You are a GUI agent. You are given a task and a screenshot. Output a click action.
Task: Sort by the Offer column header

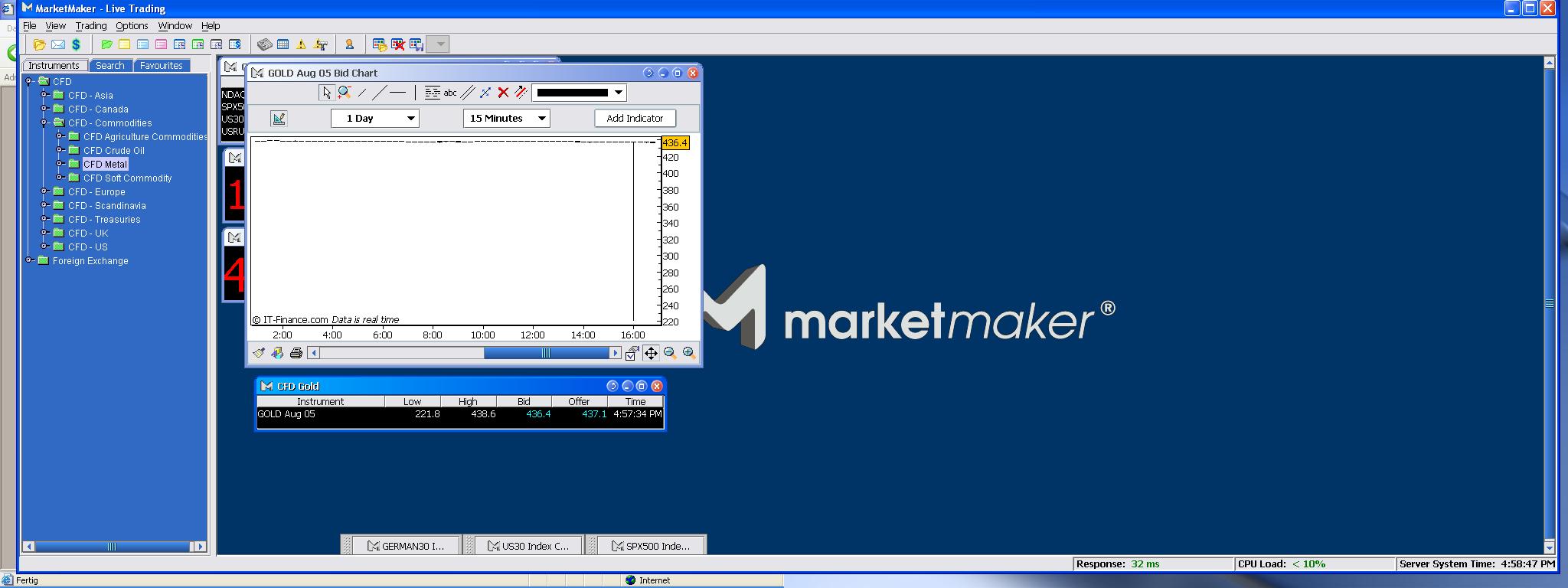[x=579, y=401]
